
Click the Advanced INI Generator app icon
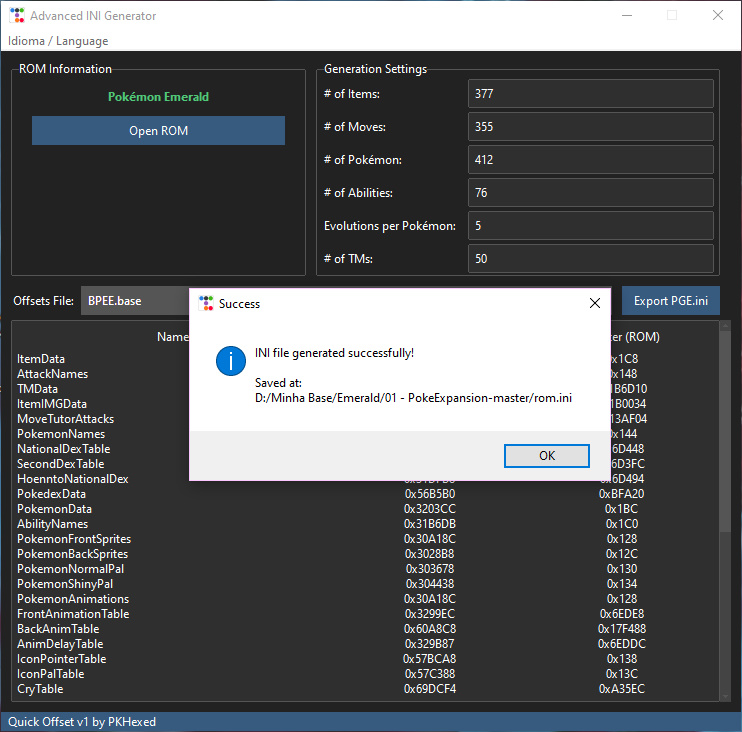click(16, 16)
